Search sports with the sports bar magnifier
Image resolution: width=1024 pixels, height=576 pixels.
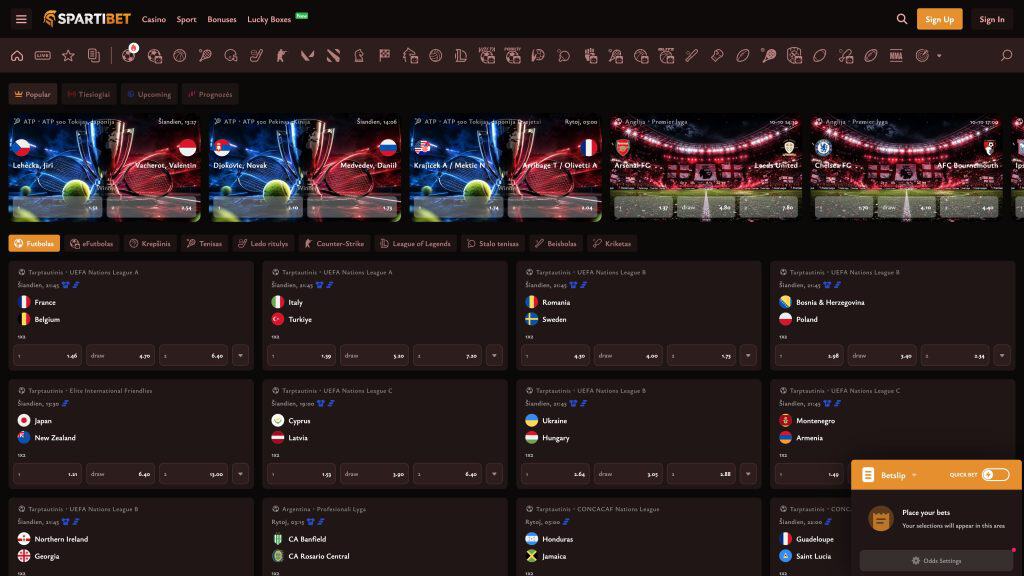1006,56
